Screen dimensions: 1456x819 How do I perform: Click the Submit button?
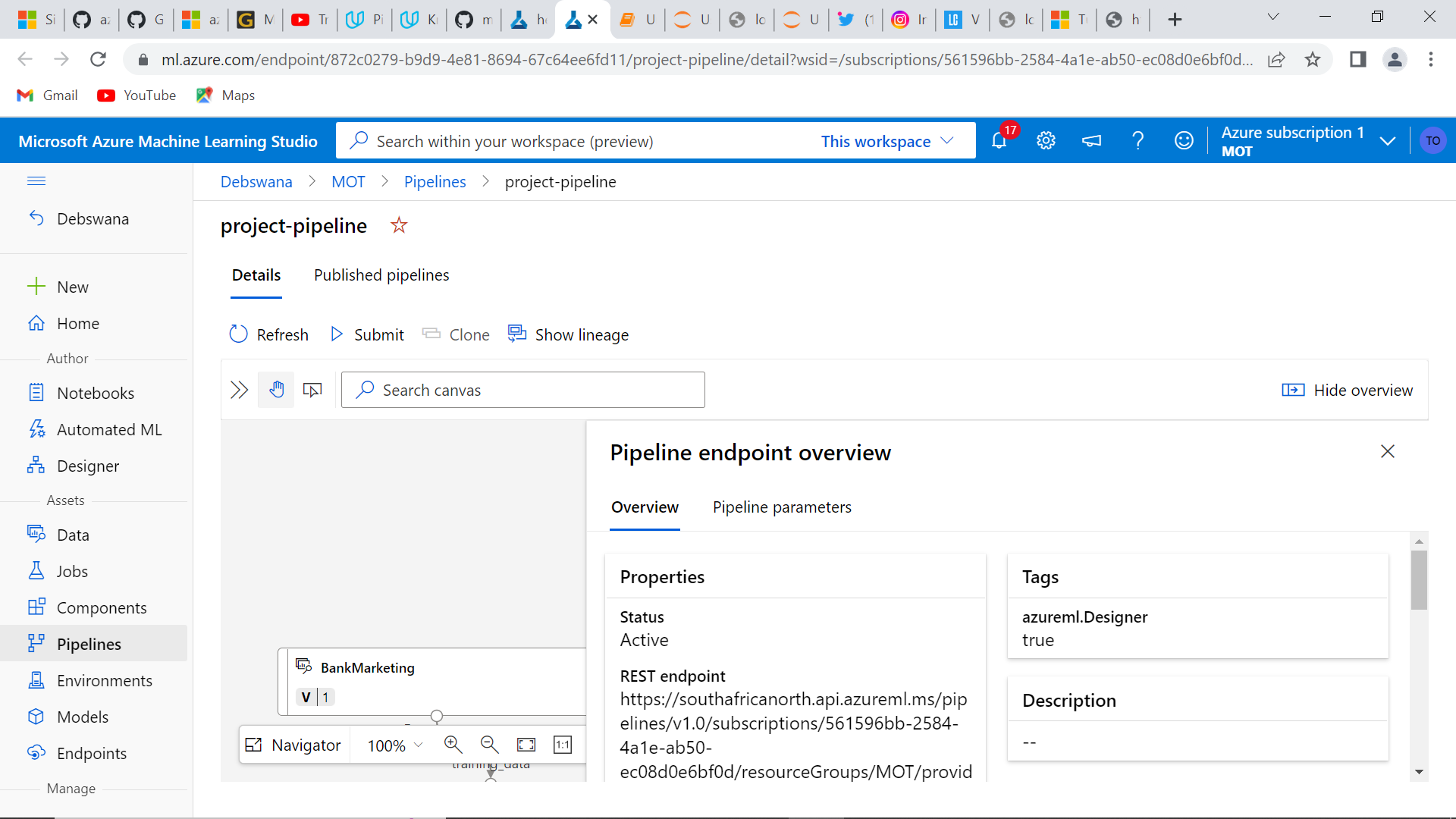368,334
